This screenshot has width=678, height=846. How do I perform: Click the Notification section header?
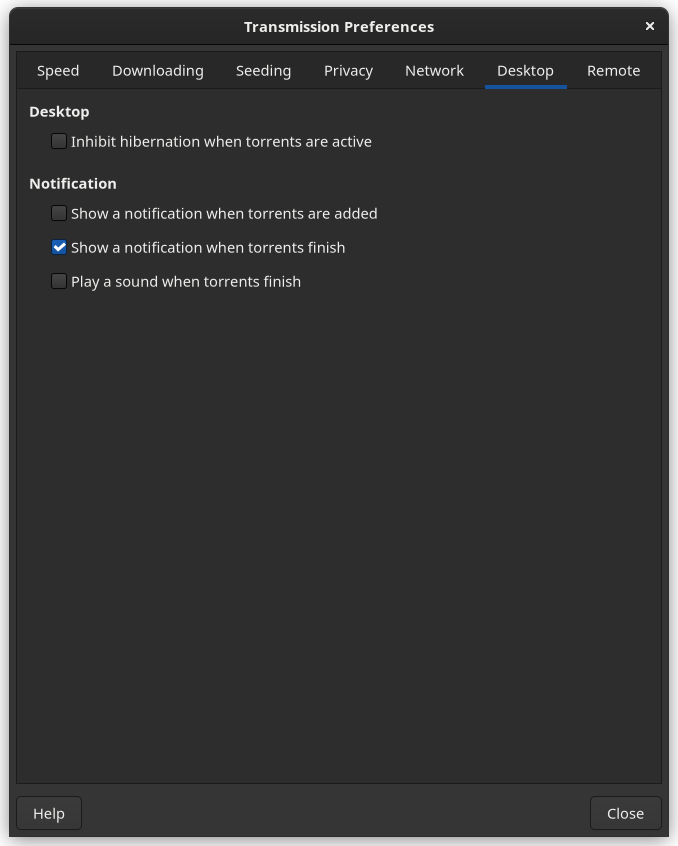pos(73,183)
